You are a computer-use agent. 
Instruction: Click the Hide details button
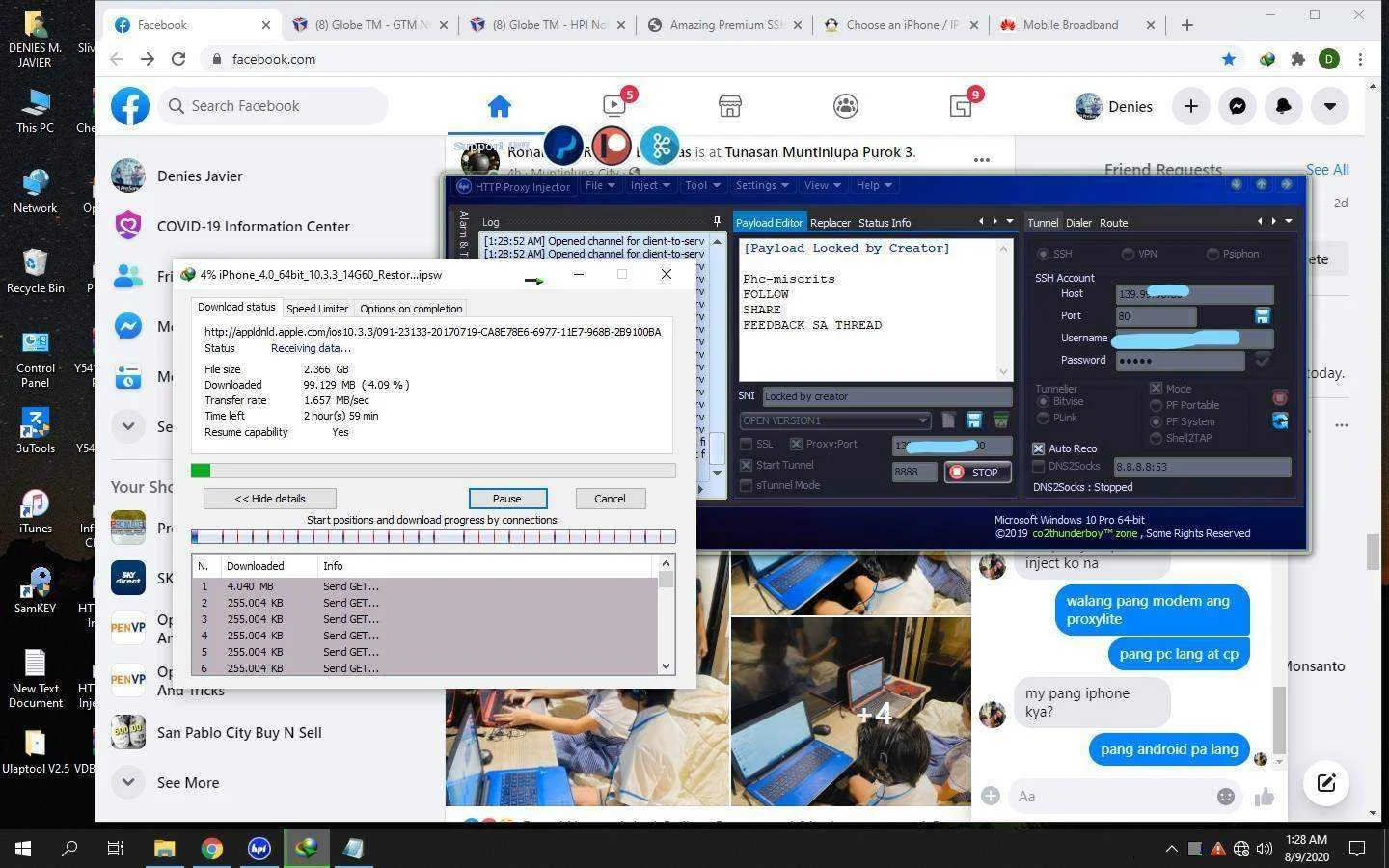tap(270, 499)
